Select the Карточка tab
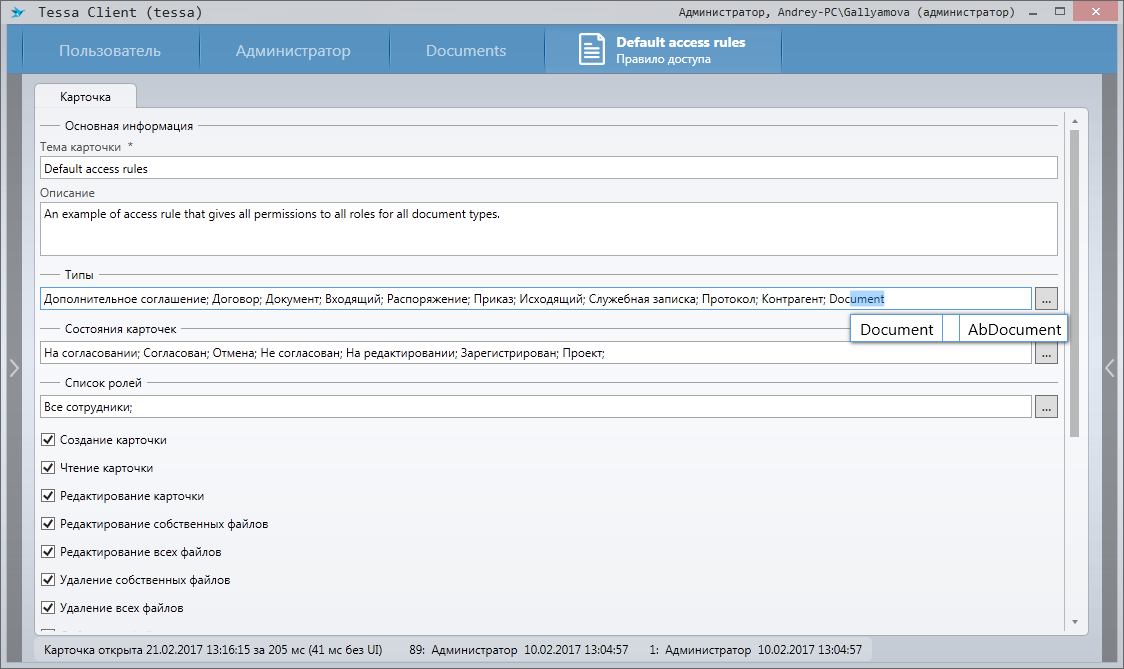Screen dimensions: 1124x669 85,97
